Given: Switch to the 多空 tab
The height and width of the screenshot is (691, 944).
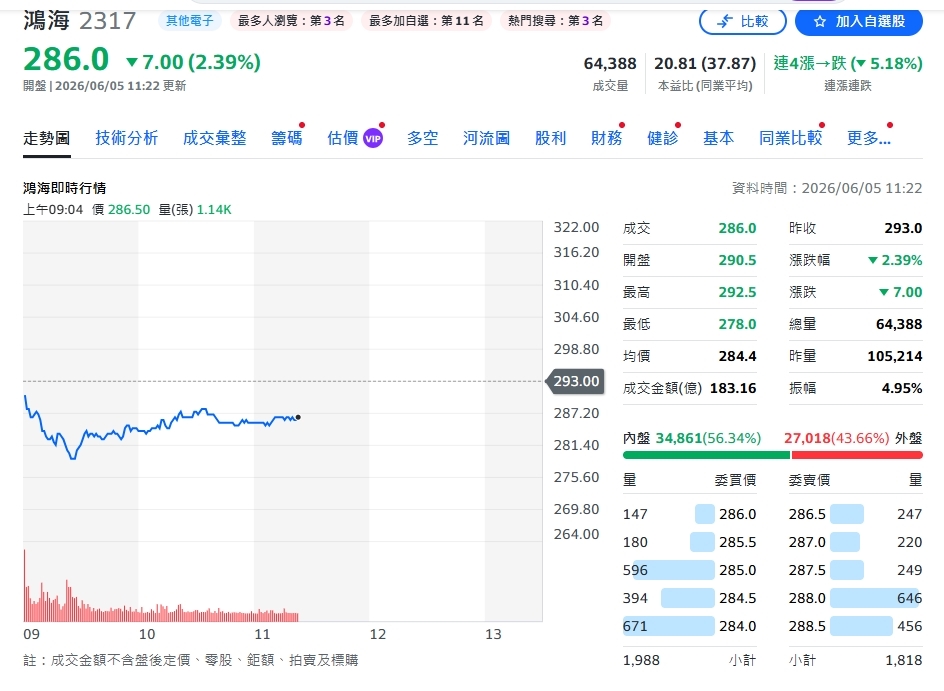Looking at the screenshot, I should (x=422, y=138).
